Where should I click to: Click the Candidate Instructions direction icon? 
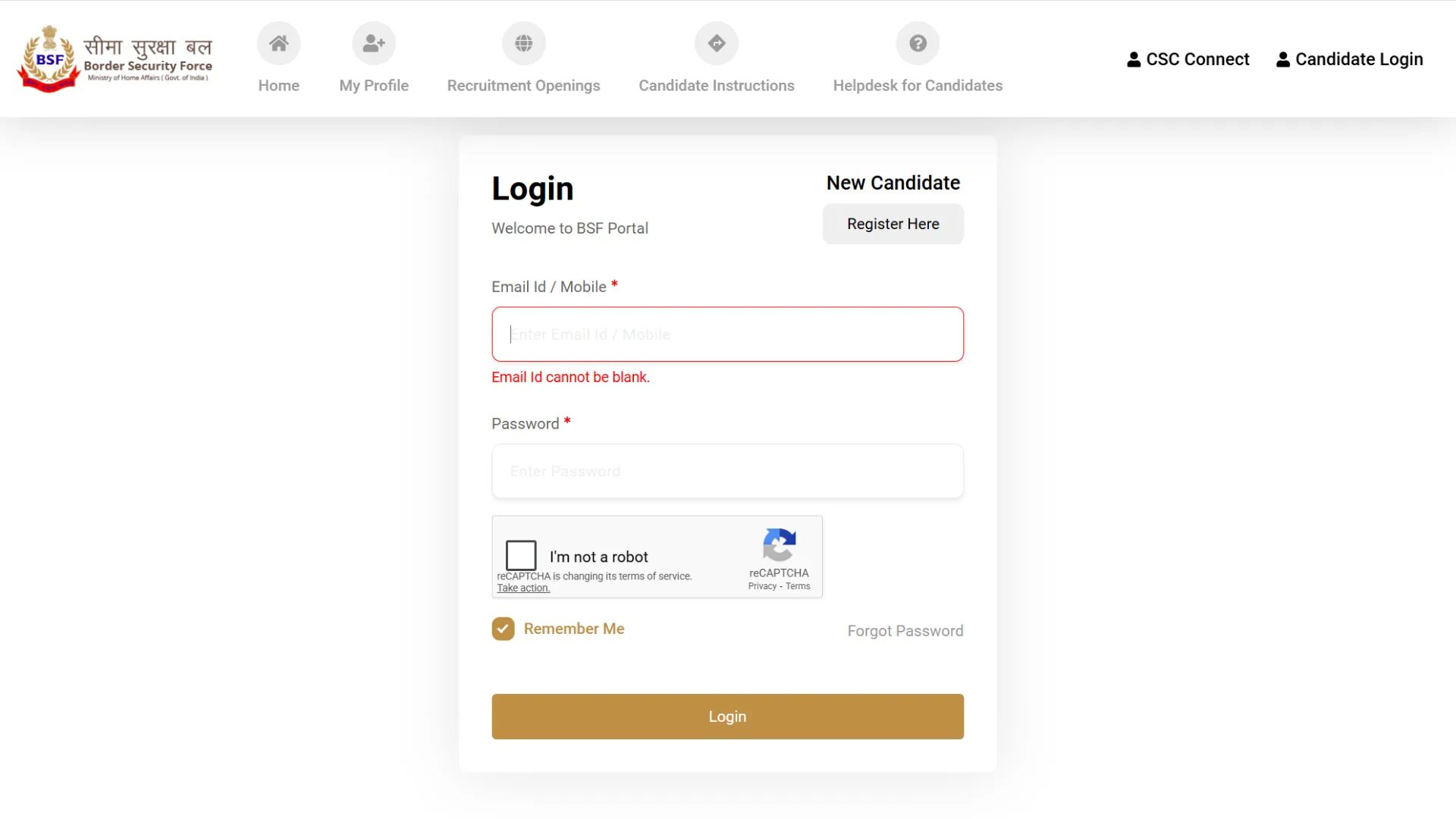coord(717,43)
